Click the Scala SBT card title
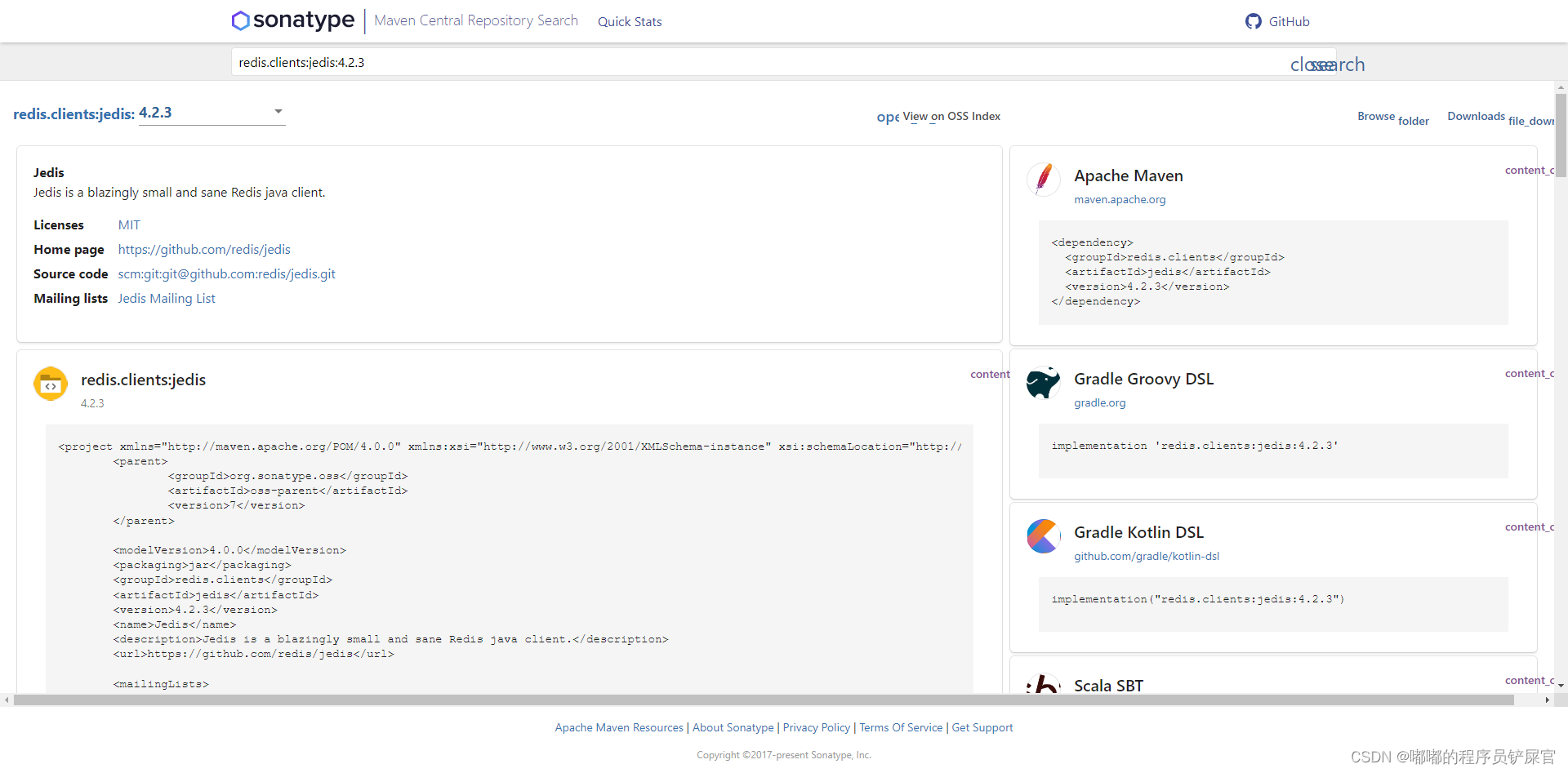The height and width of the screenshot is (773, 1568). (1108, 686)
